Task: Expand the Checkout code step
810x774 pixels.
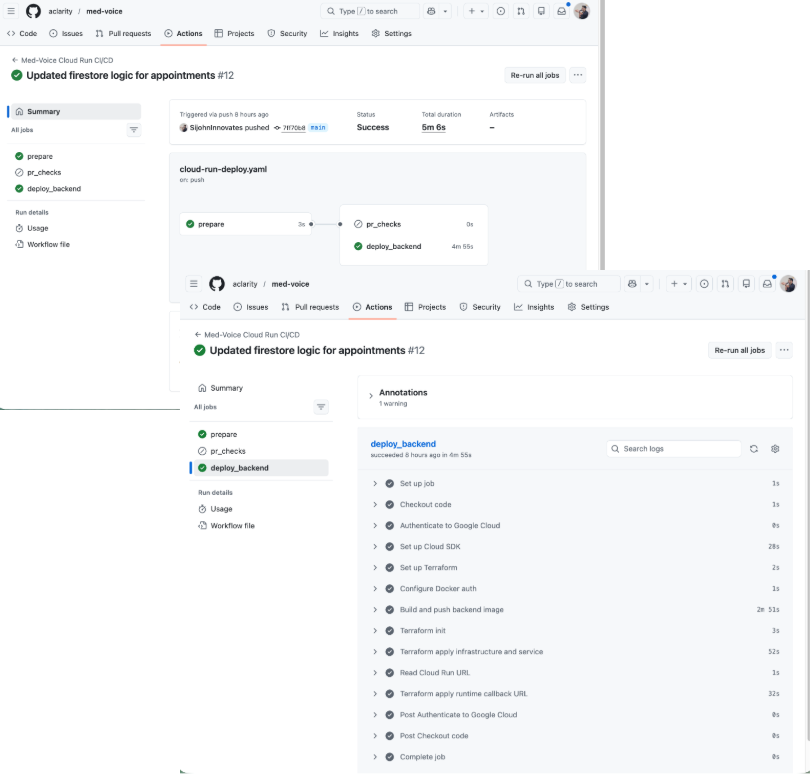Action: point(375,505)
